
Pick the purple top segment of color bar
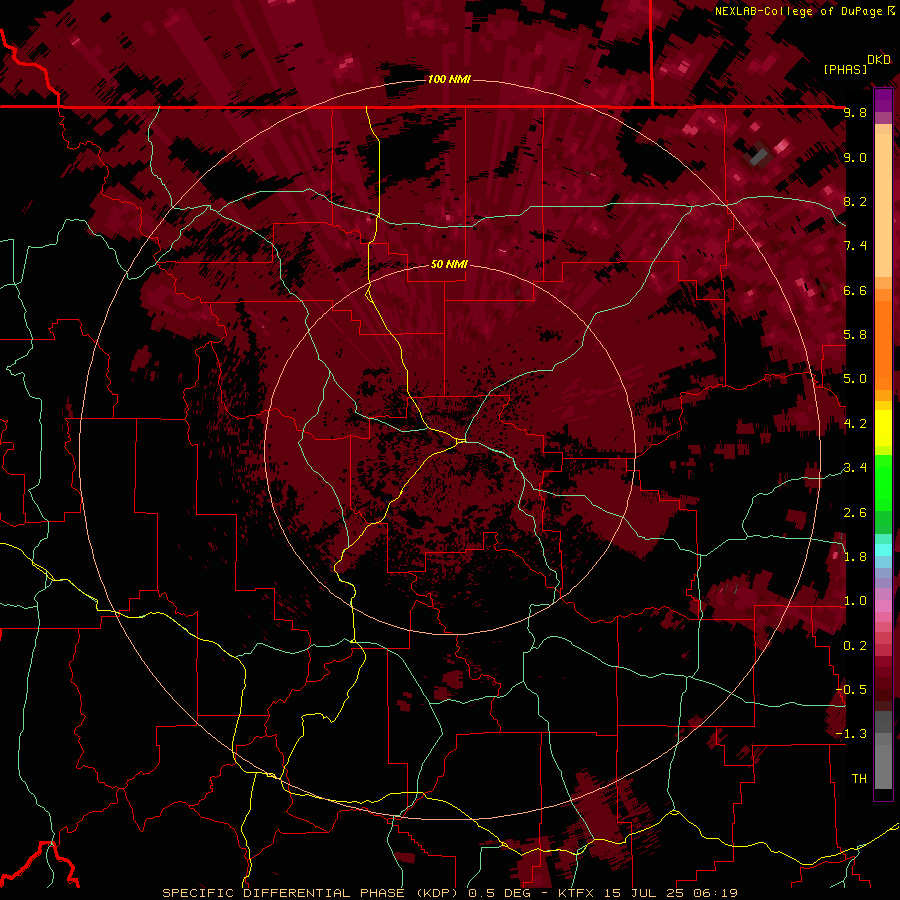click(883, 100)
